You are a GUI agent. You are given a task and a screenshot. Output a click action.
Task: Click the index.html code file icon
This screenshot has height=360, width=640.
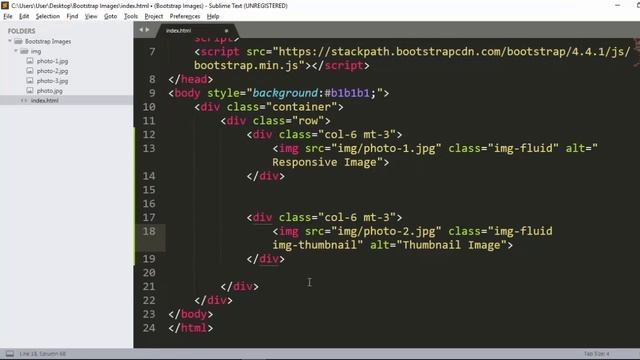pos(24,100)
